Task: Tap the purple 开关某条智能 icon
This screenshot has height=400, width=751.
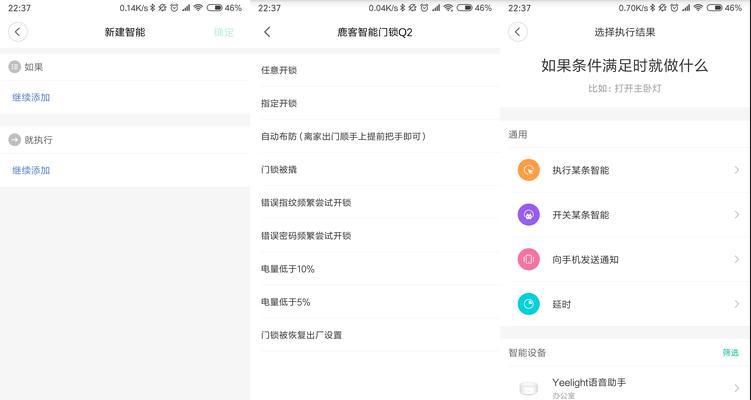Action: [x=529, y=215]
